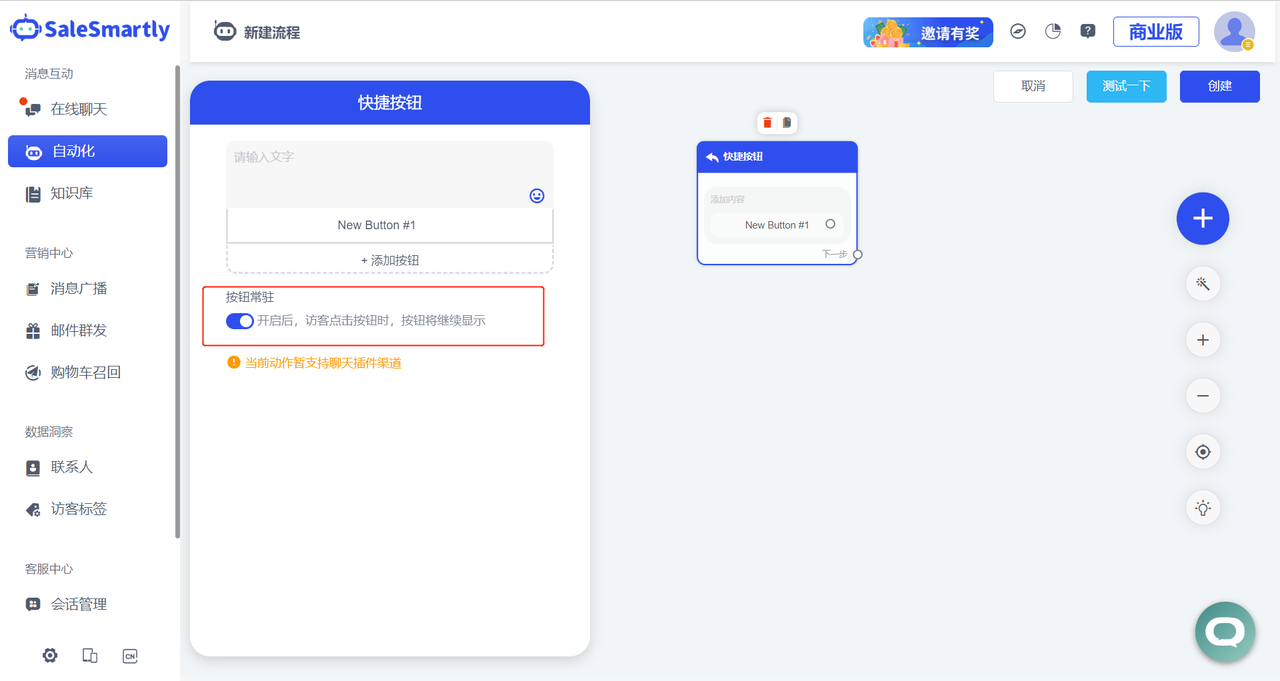
Task: Click the 创建 button
Action: coord(1219,86)
